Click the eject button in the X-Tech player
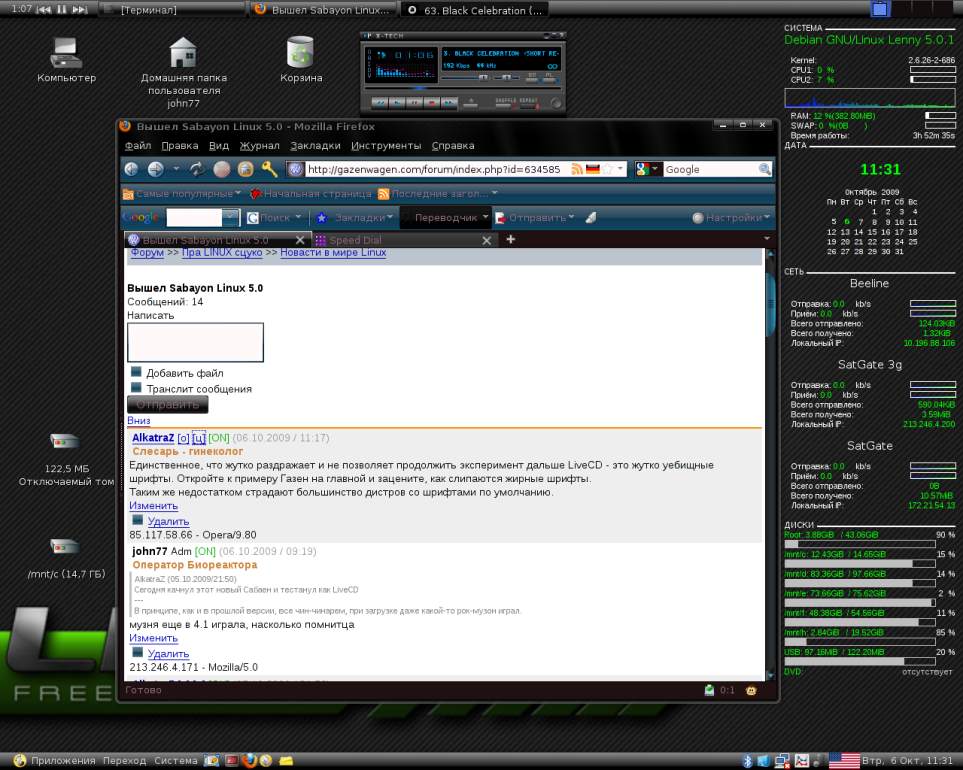 tap(470, 103)
